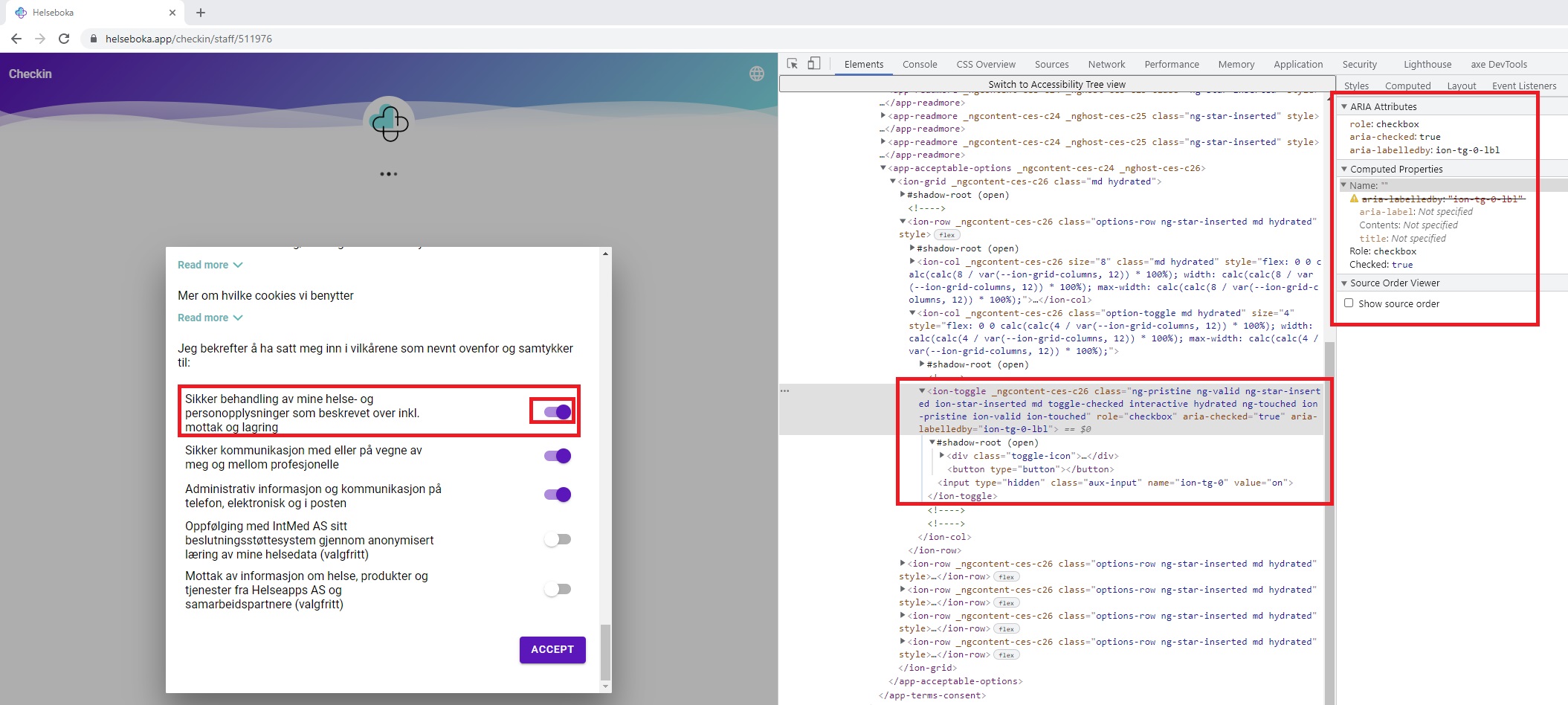Click the Checkin header title
This screenshot has width=1568, height=705.
click(30, 74)
